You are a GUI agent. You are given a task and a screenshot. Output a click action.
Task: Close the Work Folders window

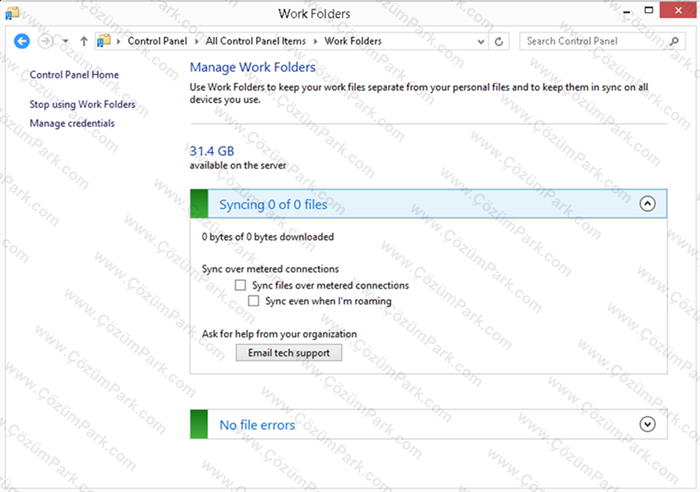[678, 10]
